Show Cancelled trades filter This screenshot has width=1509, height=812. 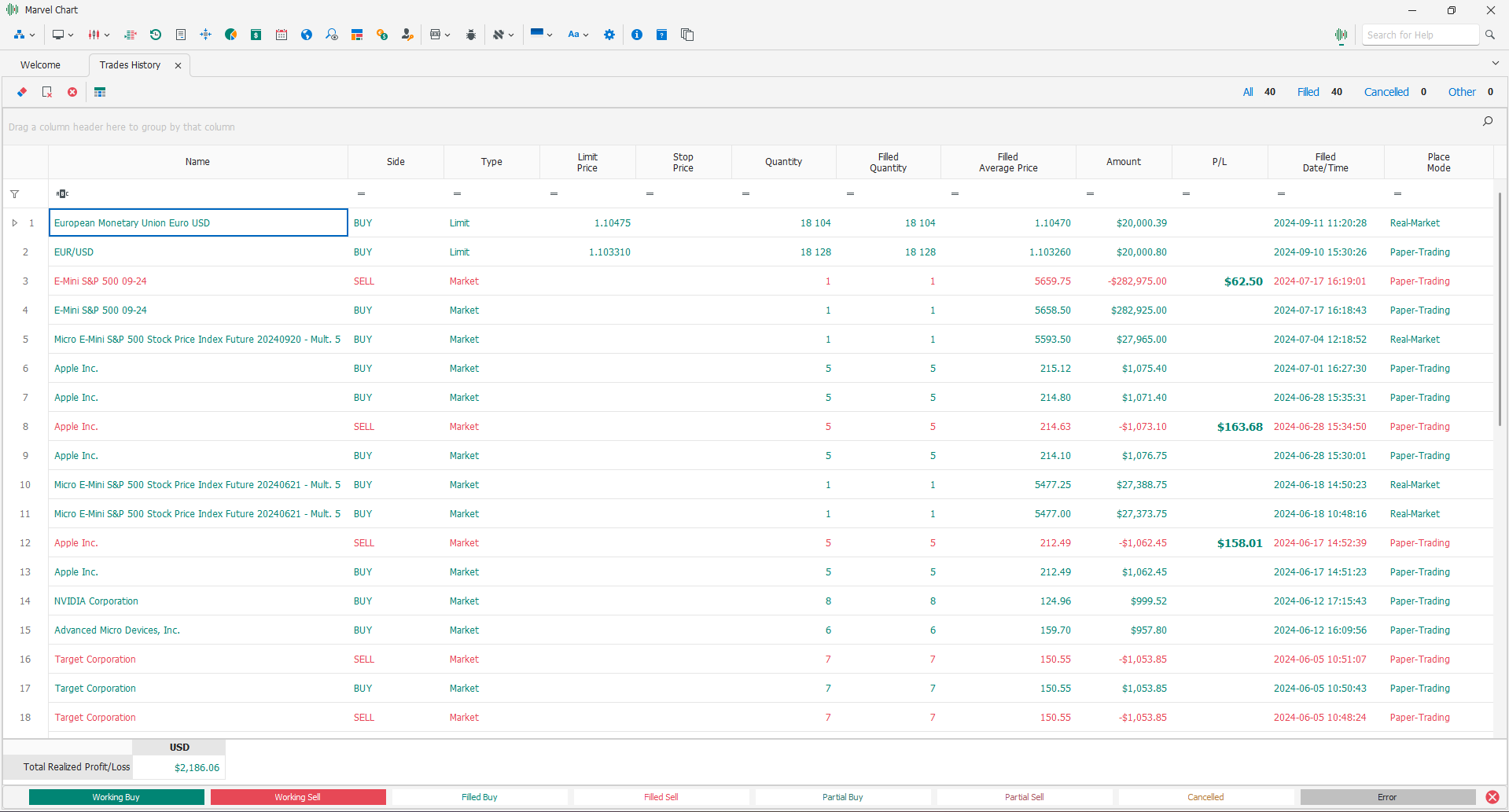[x=1386, y=92]
